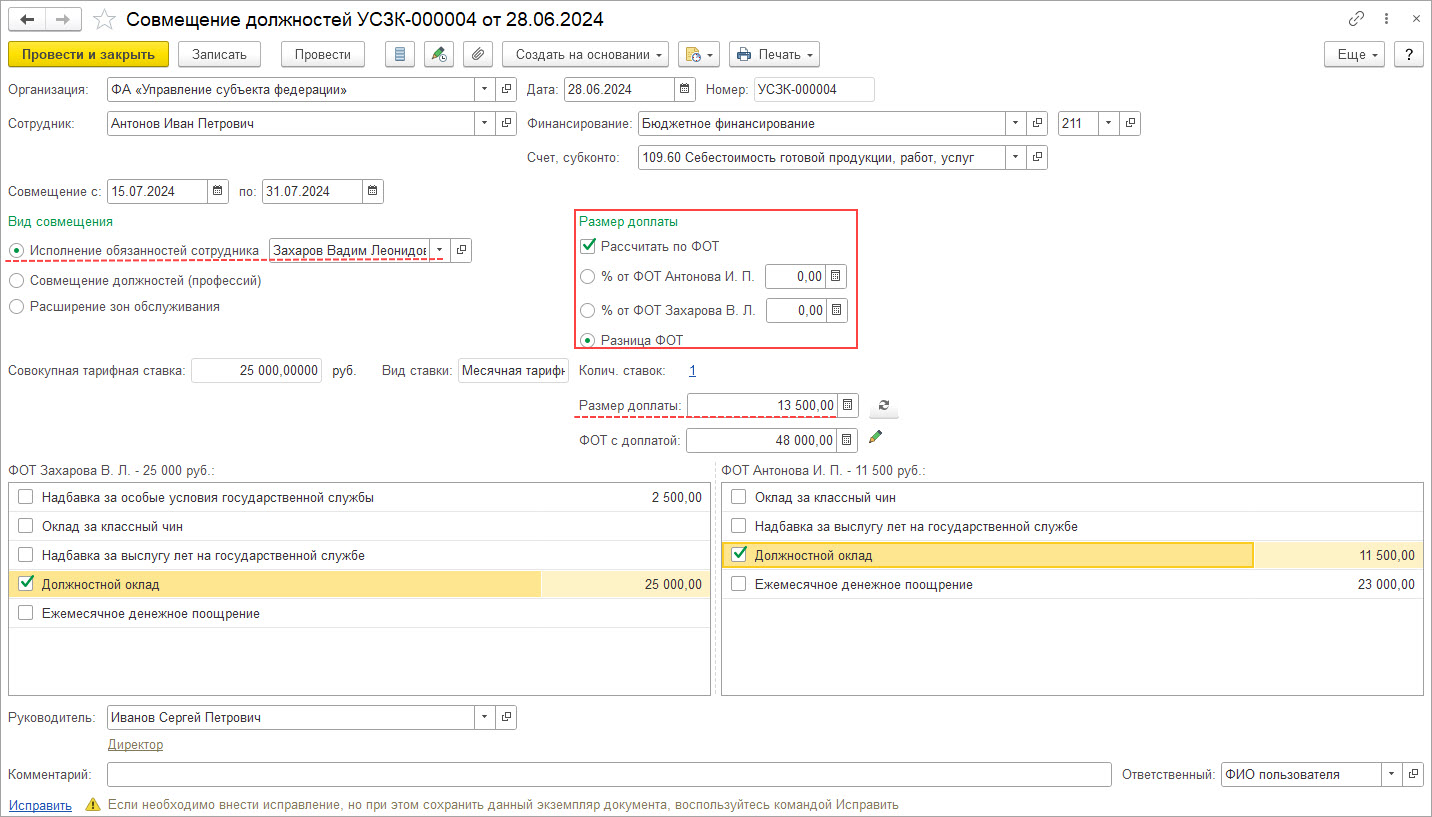Uncheck Должностной оклад in Захарова list
Image resolution: width=1432 pixels, height=817 pixels.
(26, 583)
